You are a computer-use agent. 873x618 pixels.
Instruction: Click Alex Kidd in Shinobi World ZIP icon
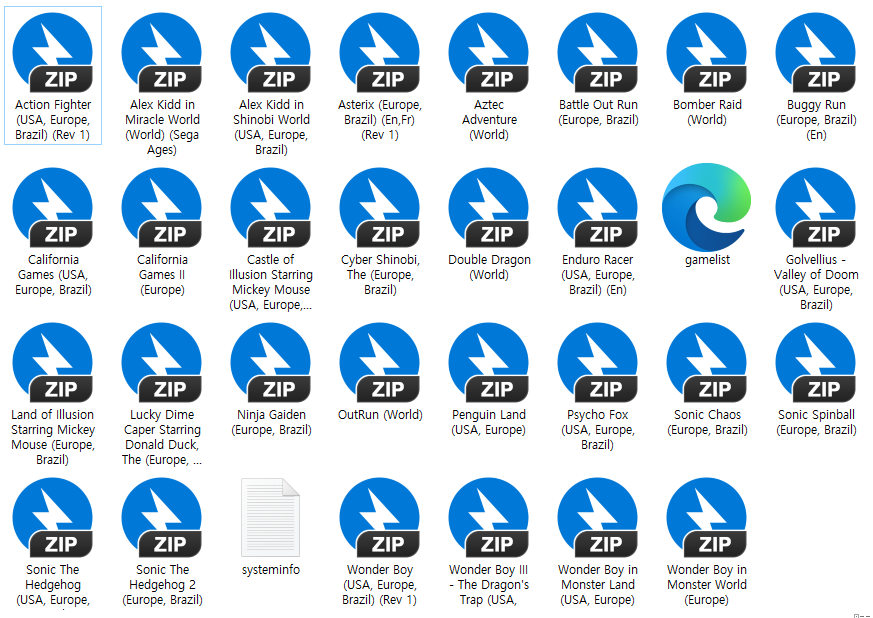tap(271, 53)
